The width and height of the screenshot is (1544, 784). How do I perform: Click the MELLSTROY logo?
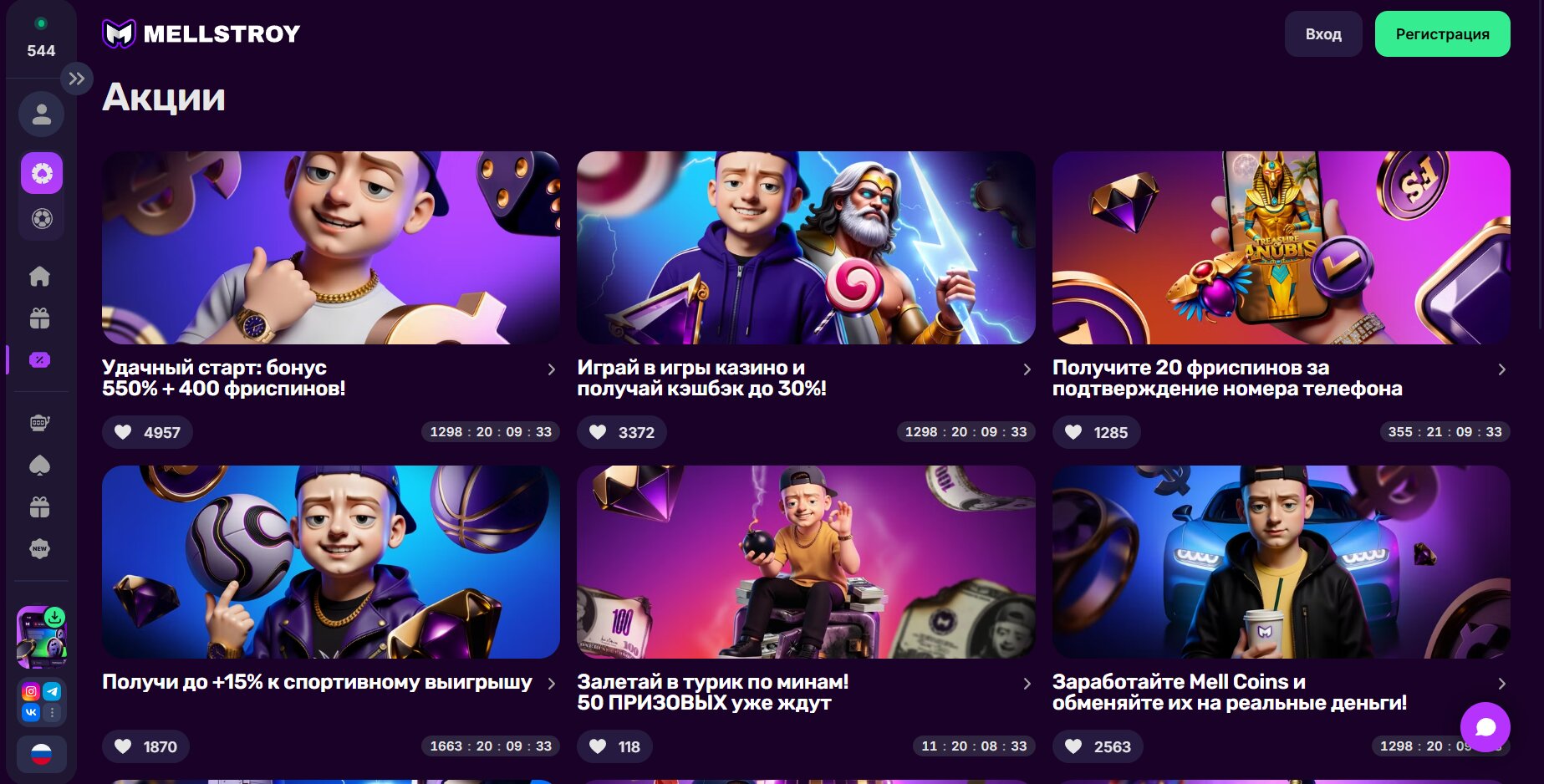click(201, 34)
